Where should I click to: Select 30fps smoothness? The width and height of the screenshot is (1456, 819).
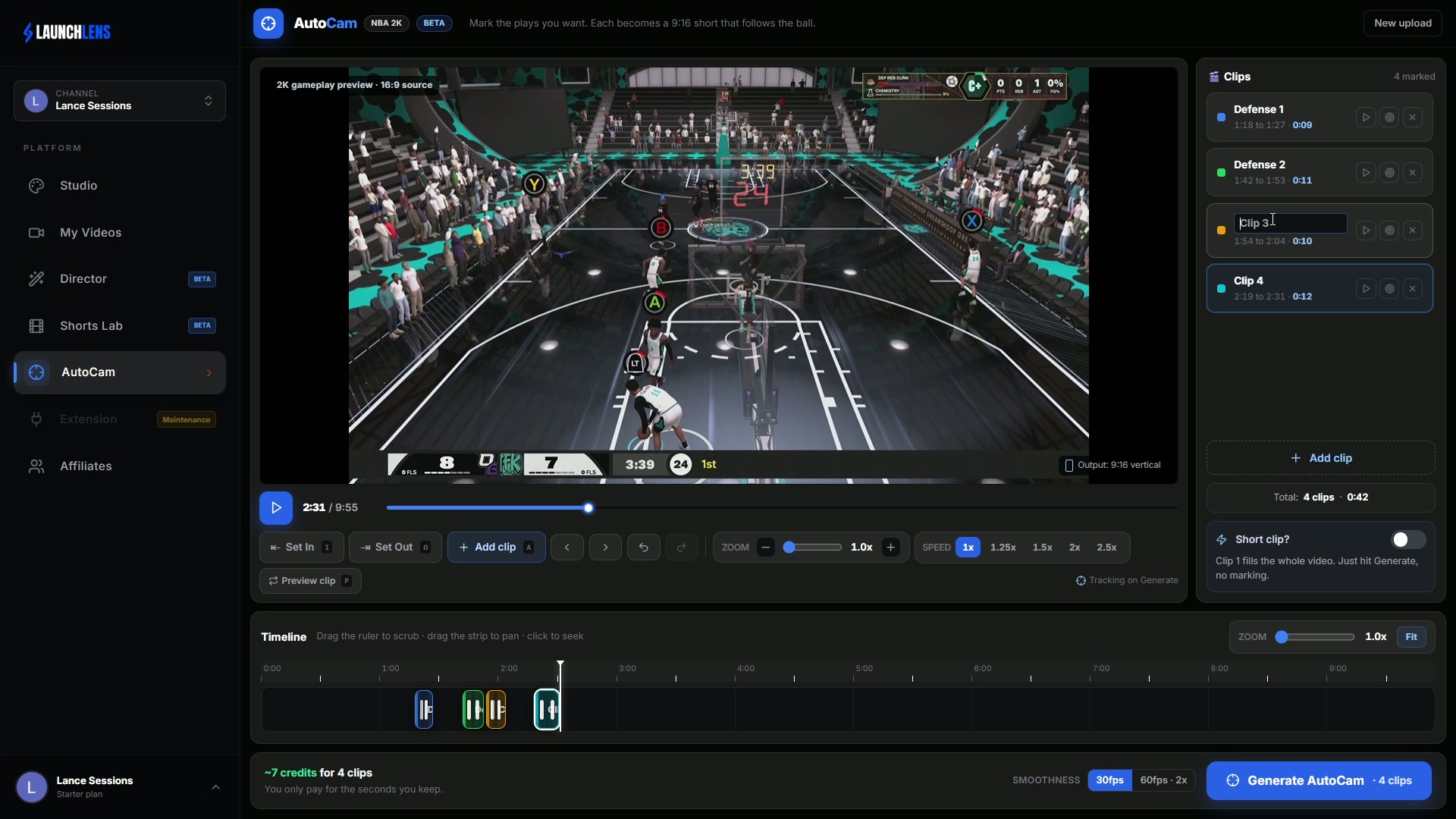coord(1109,780)
